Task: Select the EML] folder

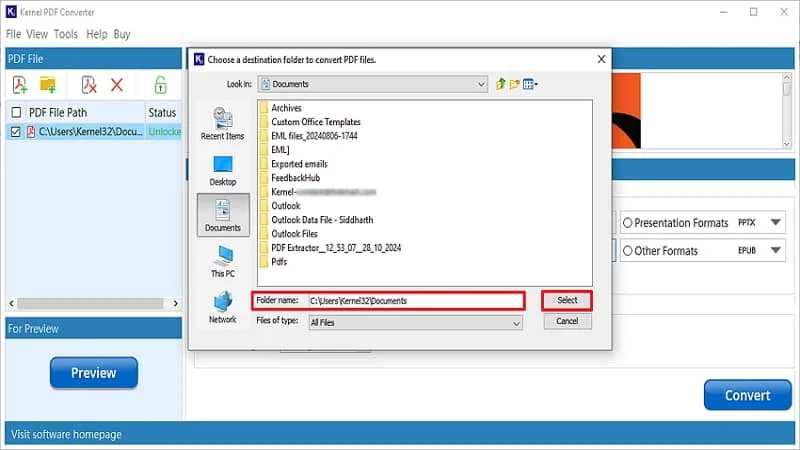Action: (x=280, y=150)
